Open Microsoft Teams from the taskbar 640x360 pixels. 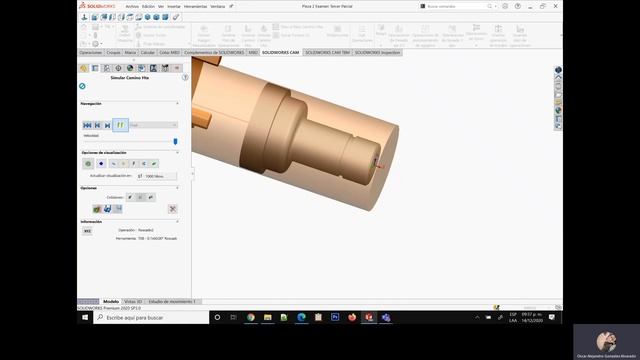tap(386, 317)
